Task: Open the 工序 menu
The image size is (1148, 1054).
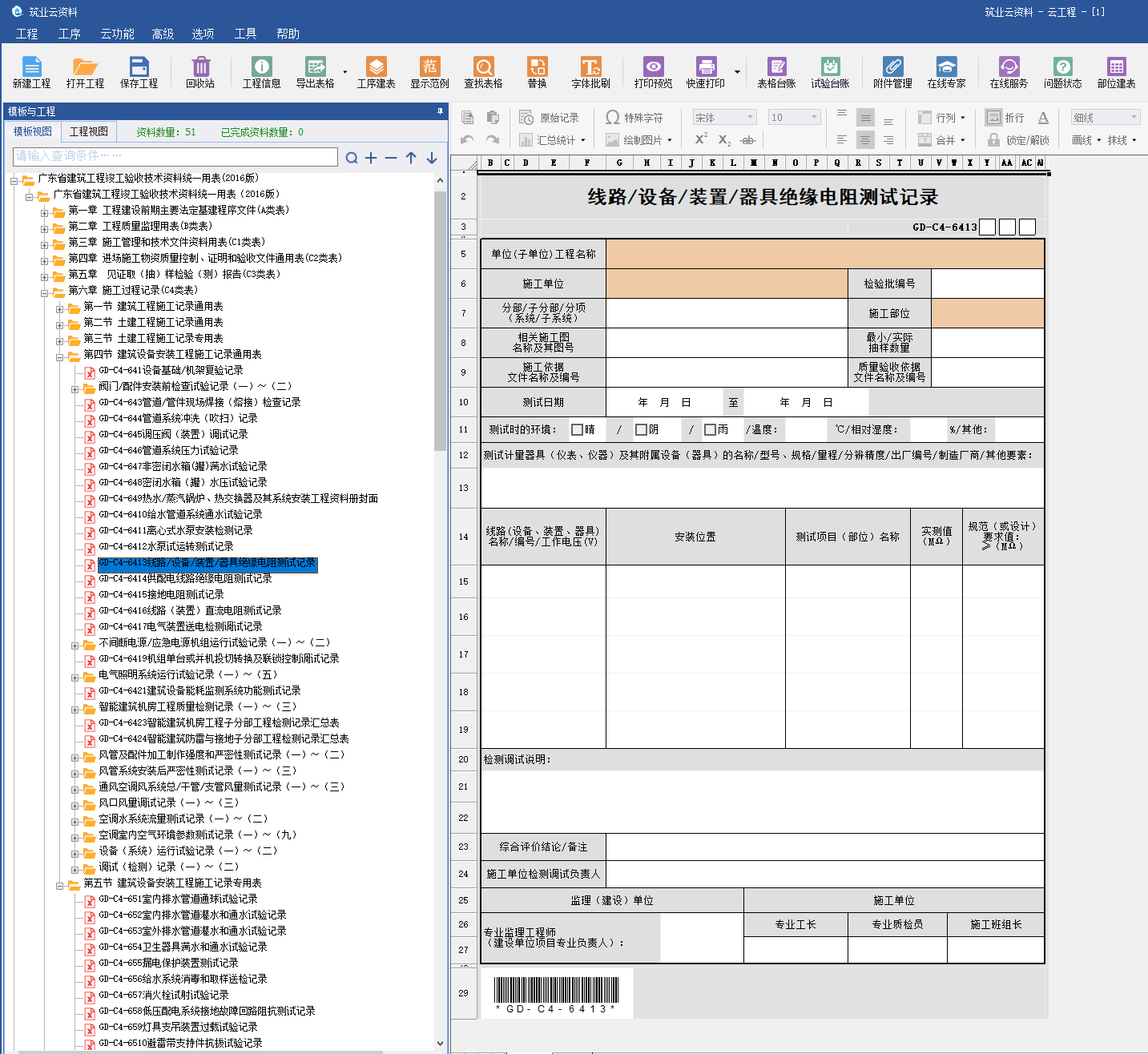Action: (x=70, y=34)
